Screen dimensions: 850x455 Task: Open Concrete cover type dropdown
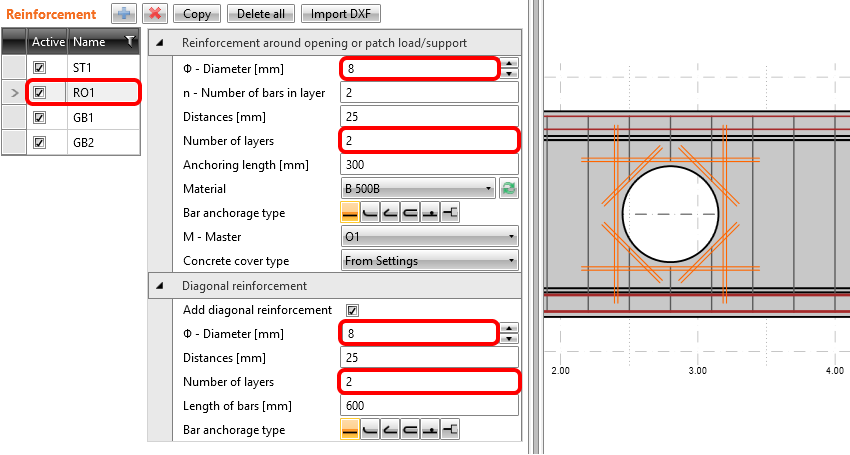coord(429,261)
